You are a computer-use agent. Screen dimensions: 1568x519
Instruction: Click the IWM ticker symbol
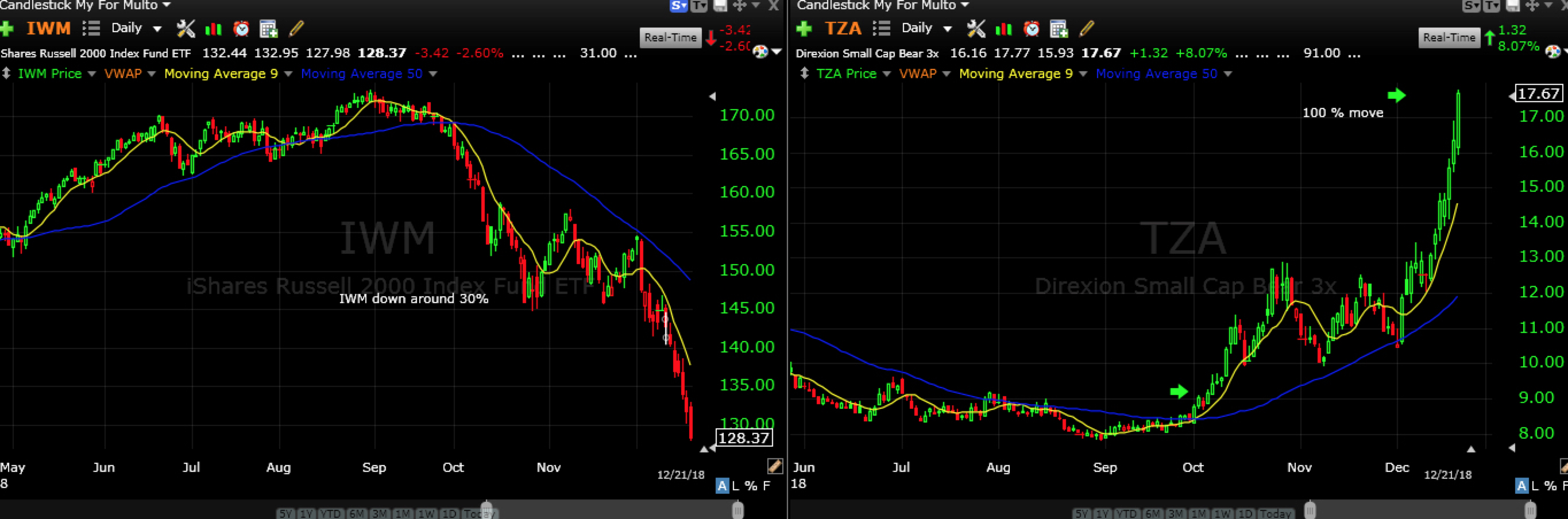(49, 28)
